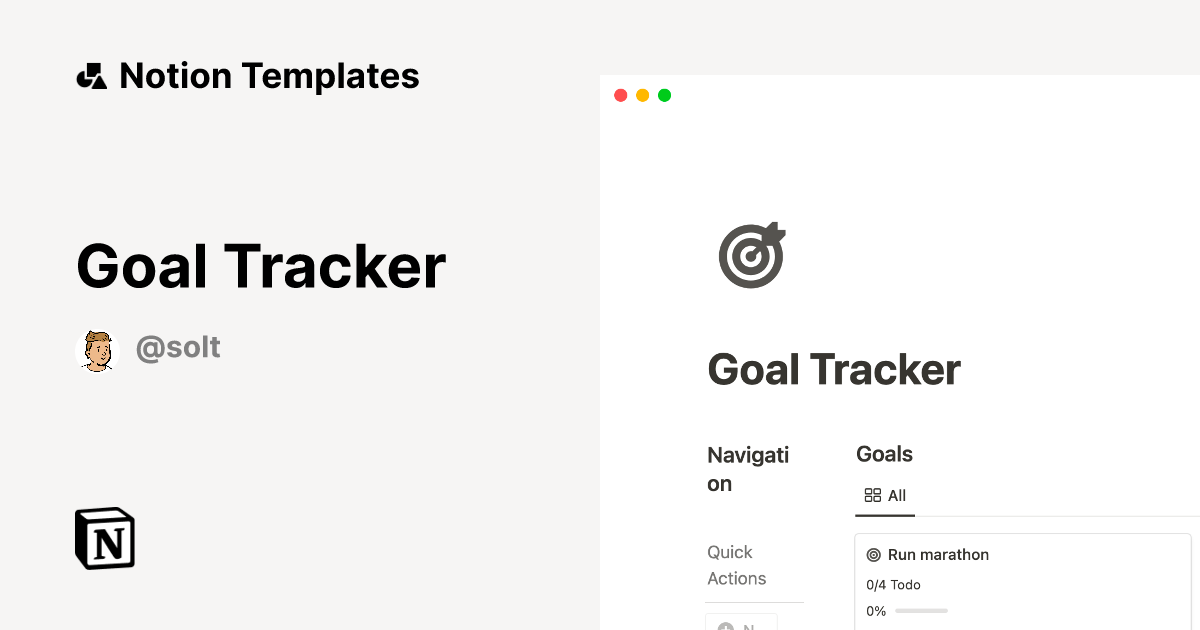This screenshot has width=1200, height=630.
Task: Click the Notion Templates logo icon
Action: tap(91, 75)
